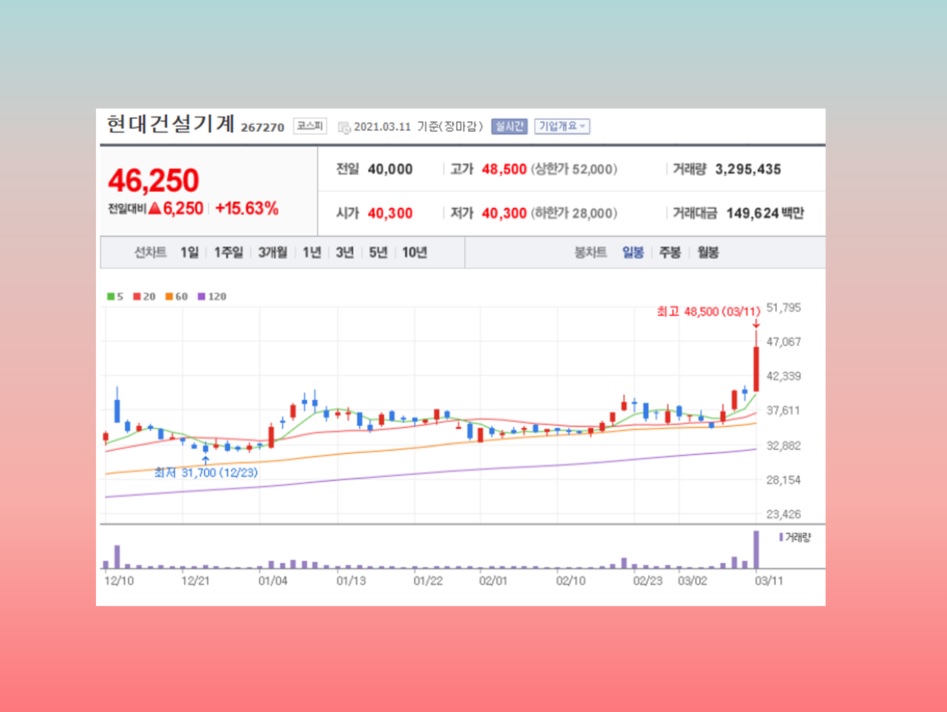Click the 봉차트 label
Viewport: 947px width, 712px height.
coord(590,252)
